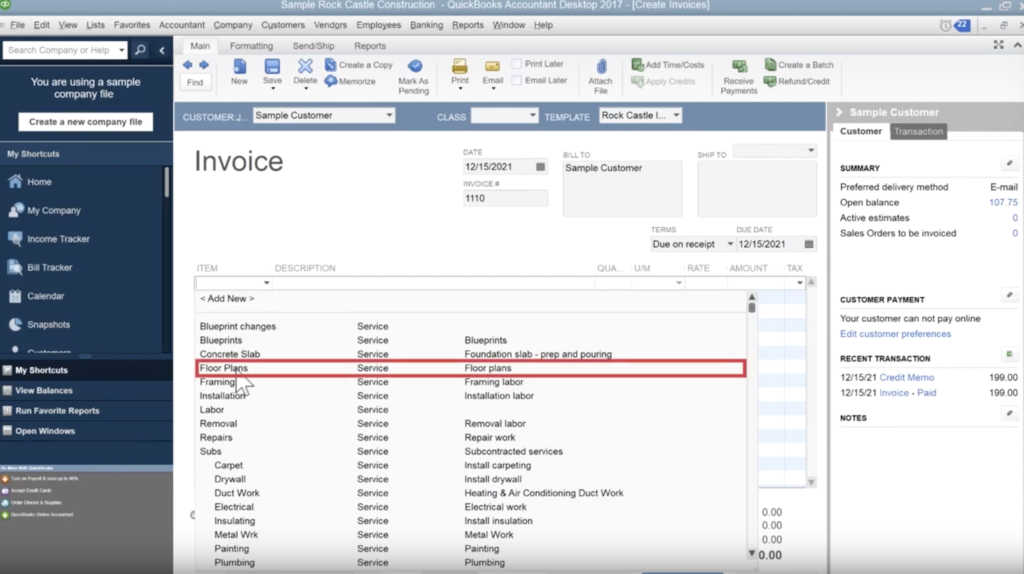Viewport: 1024px width, 574px height.
Task: Open Credit Memo transaction link
Action: [906, 377]
